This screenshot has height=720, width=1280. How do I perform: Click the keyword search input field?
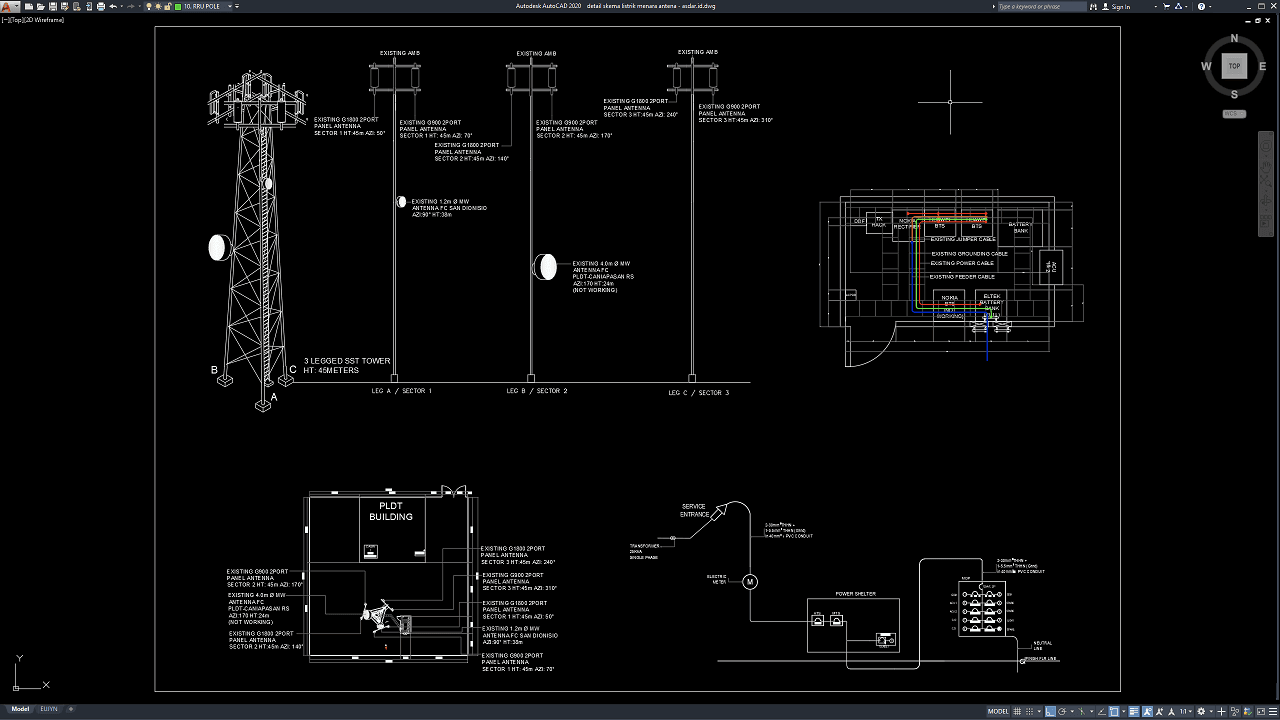[x=1040, y=6]
